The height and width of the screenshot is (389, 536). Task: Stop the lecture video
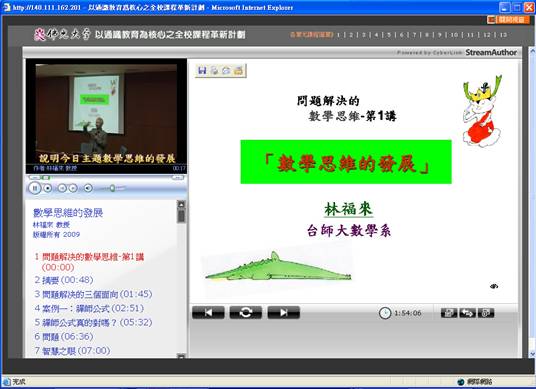click(x=48, y=188)
